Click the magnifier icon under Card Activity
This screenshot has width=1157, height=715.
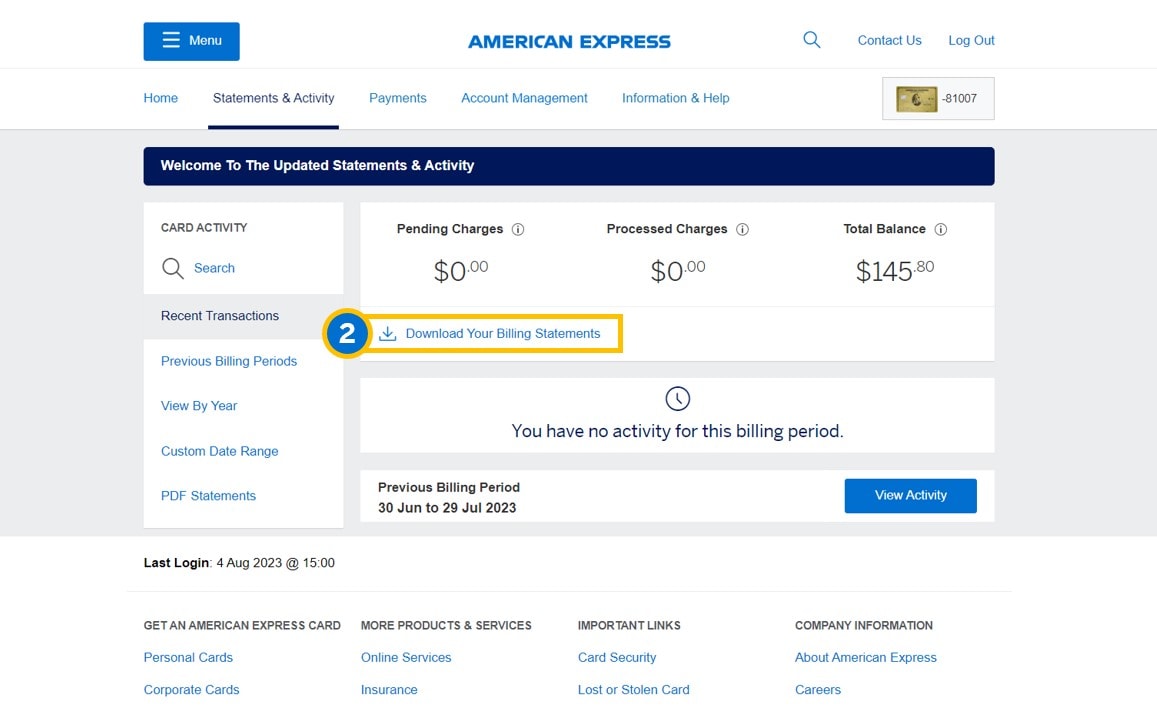coord(172,268)
